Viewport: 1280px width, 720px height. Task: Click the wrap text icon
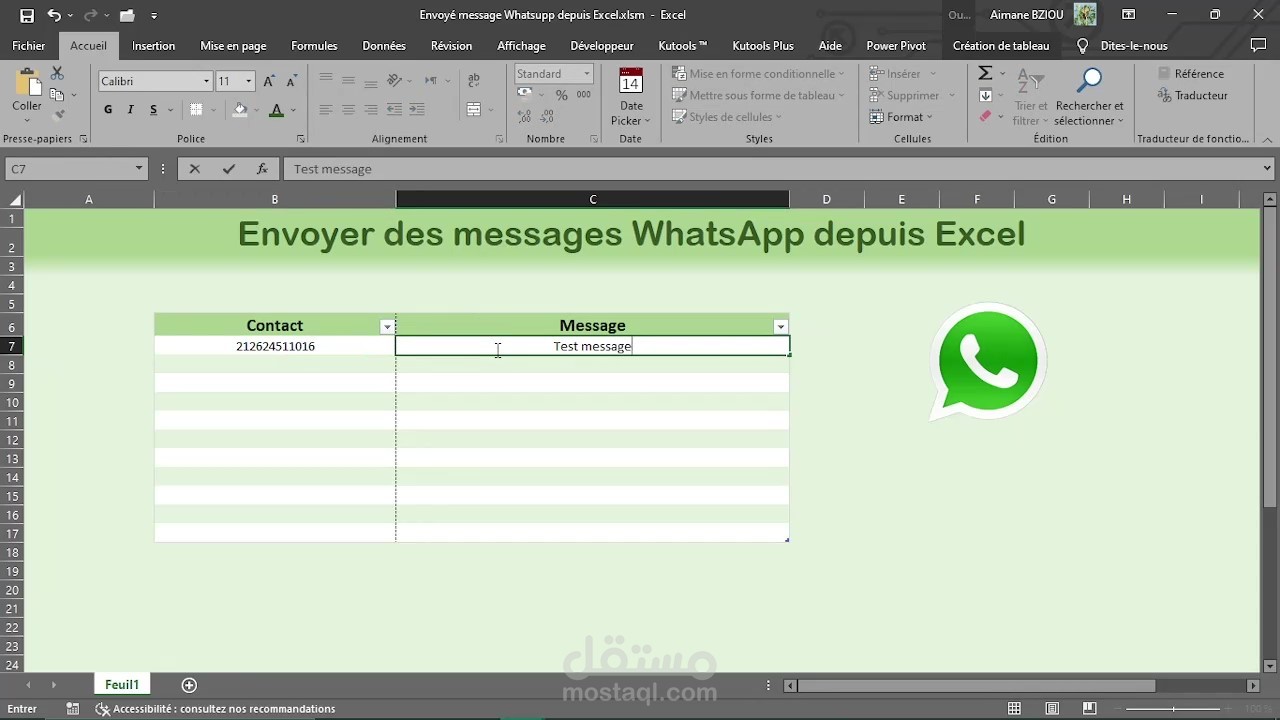pos(473,81)
